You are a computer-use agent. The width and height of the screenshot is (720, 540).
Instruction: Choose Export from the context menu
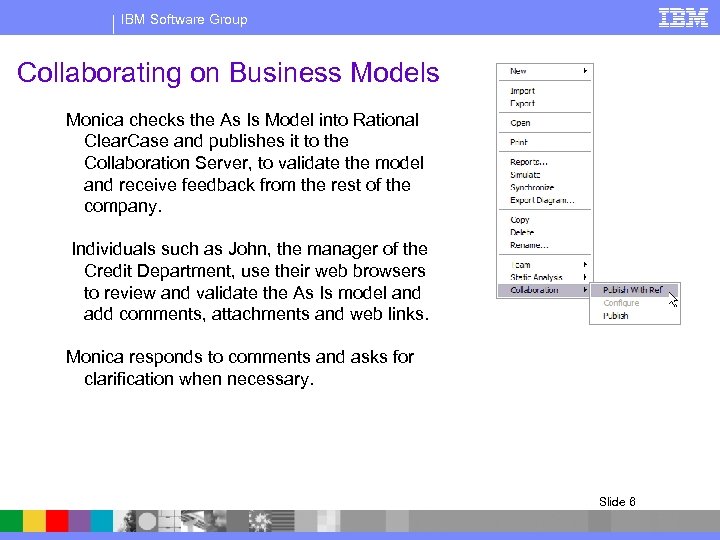click(545, 103)
